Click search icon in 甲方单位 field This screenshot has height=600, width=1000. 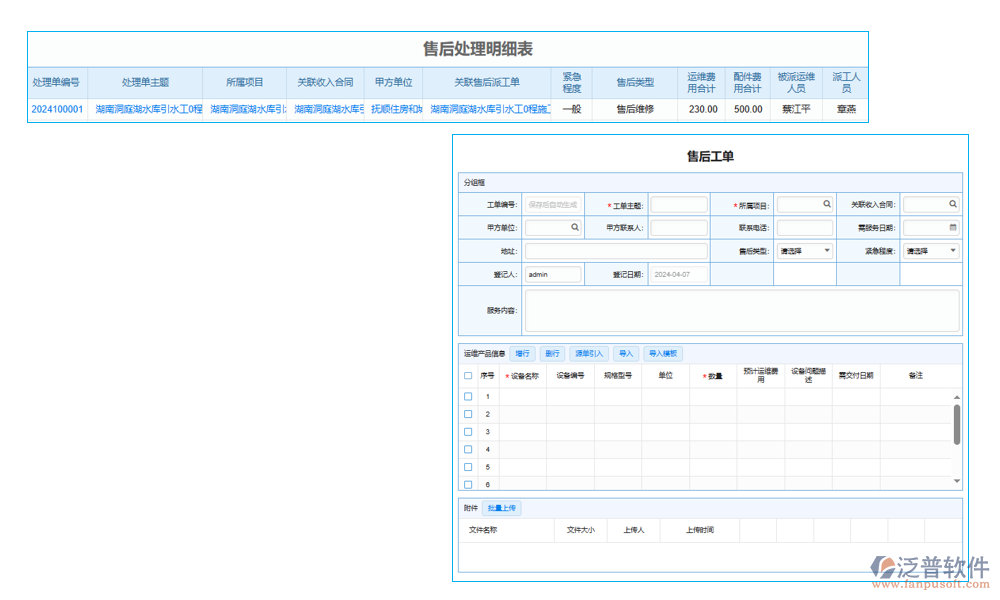click(575, 228)
